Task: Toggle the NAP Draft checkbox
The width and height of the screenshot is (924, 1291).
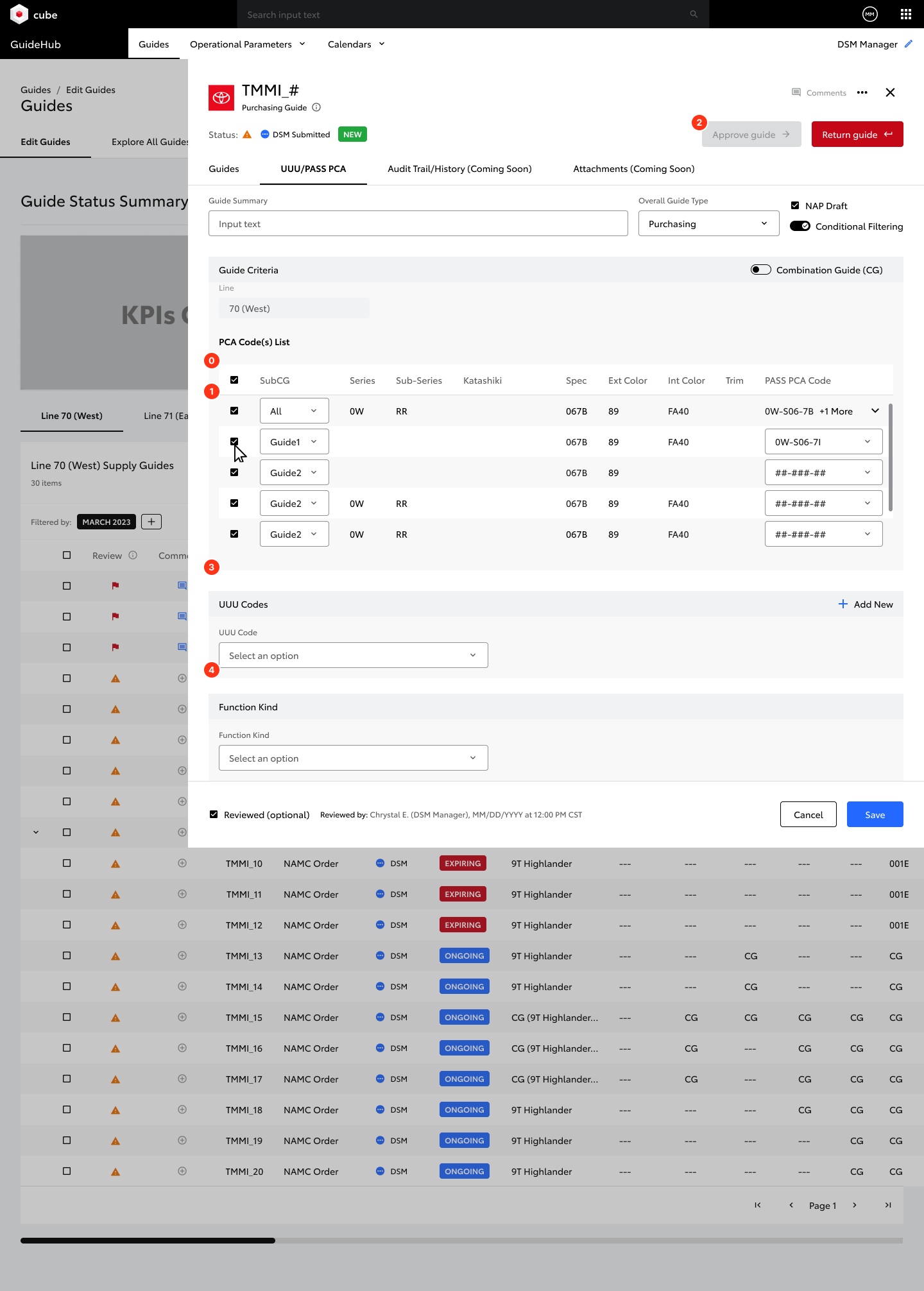Action: tap(795, 205)
